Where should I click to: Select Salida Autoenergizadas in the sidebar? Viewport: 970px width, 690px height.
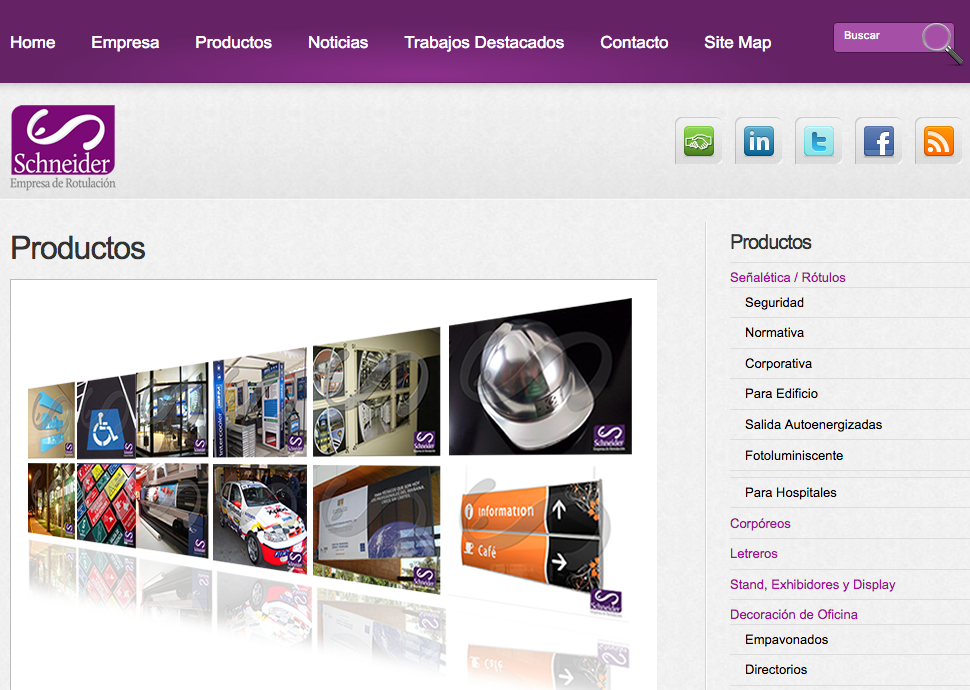click(813, 425)
